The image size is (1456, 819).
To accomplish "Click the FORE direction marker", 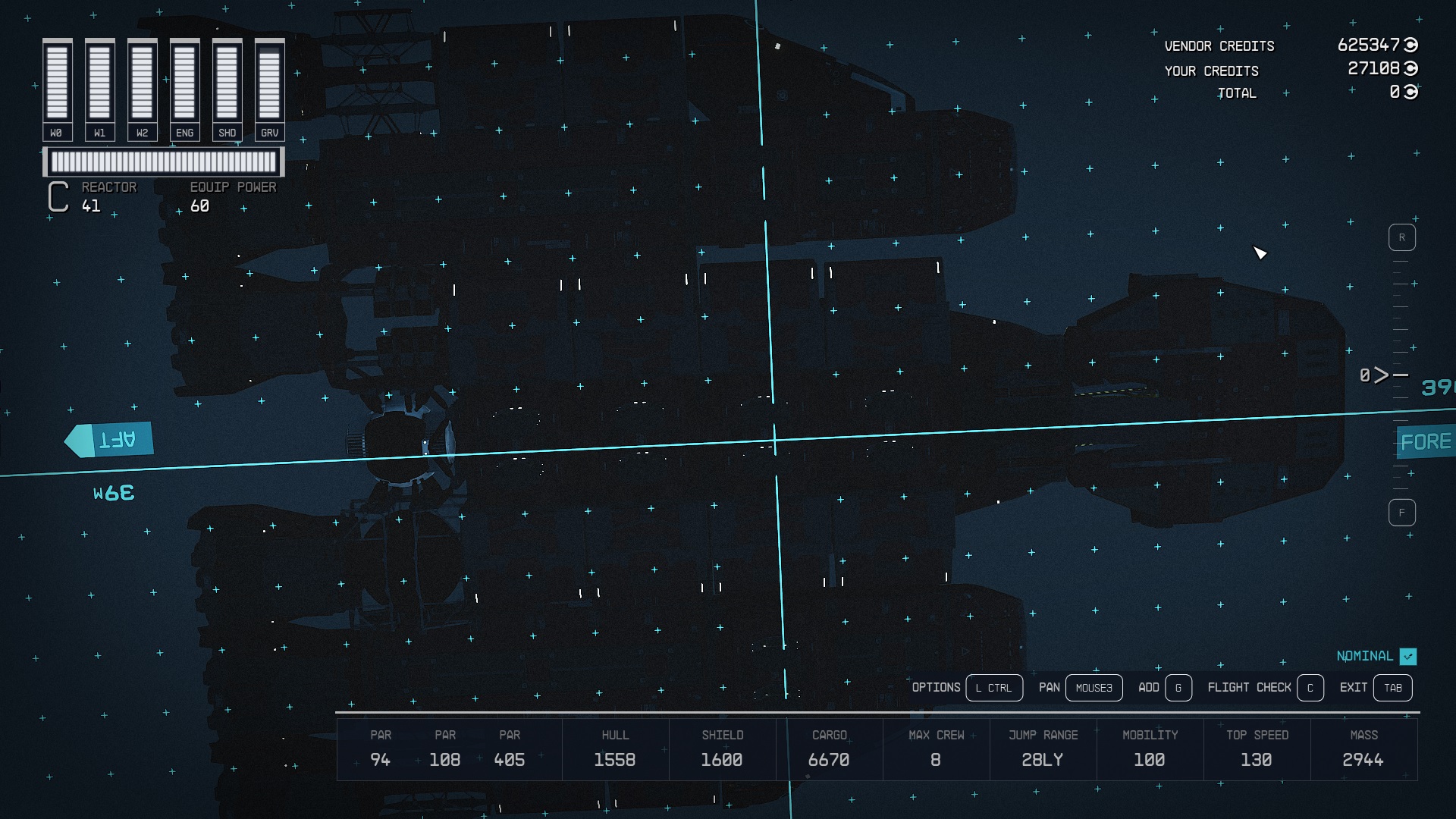I will [1425, 442].
